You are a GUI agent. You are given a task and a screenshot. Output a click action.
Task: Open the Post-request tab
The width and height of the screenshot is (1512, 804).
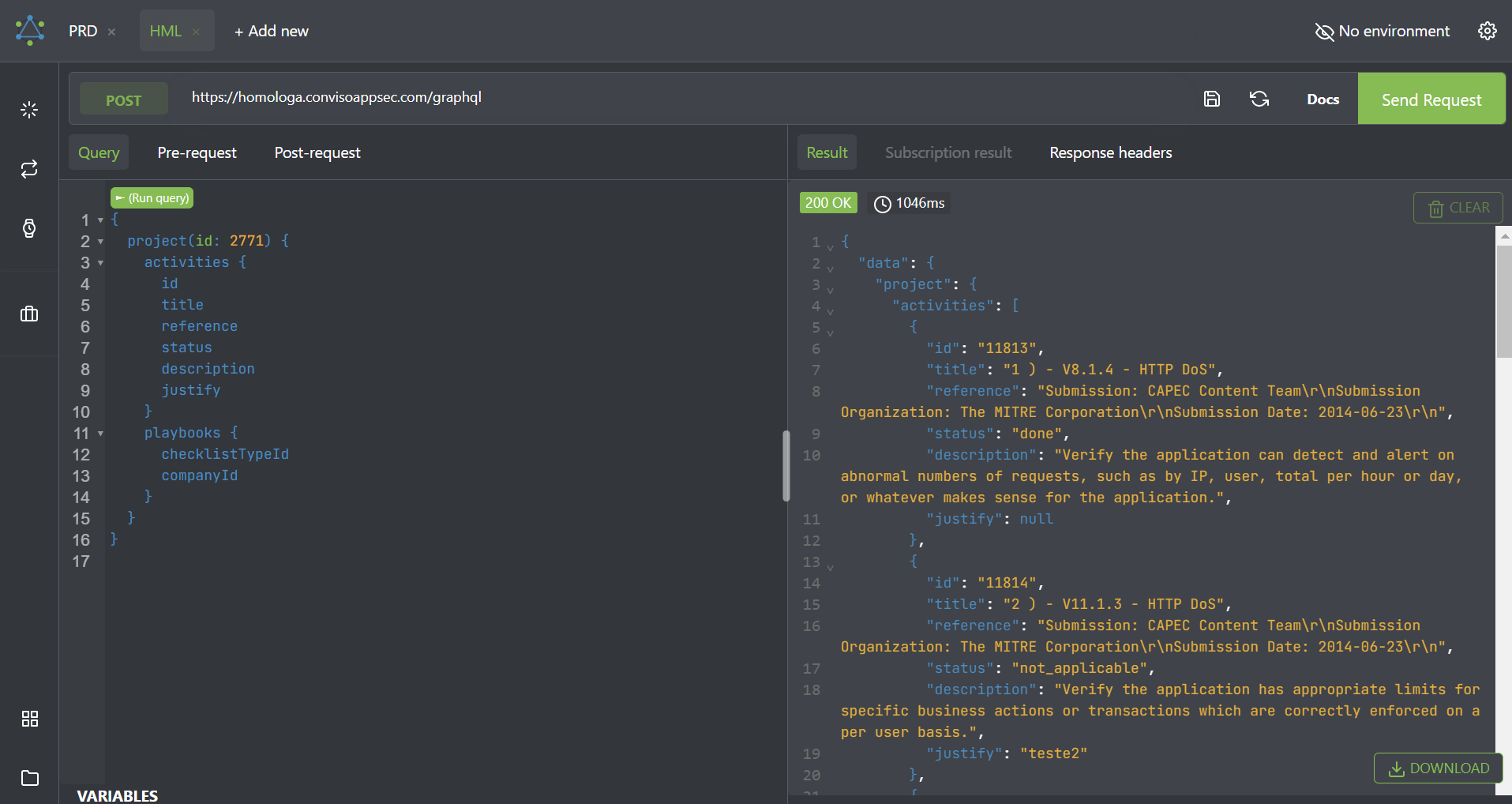pyautogui.click(x=317, y=152)
